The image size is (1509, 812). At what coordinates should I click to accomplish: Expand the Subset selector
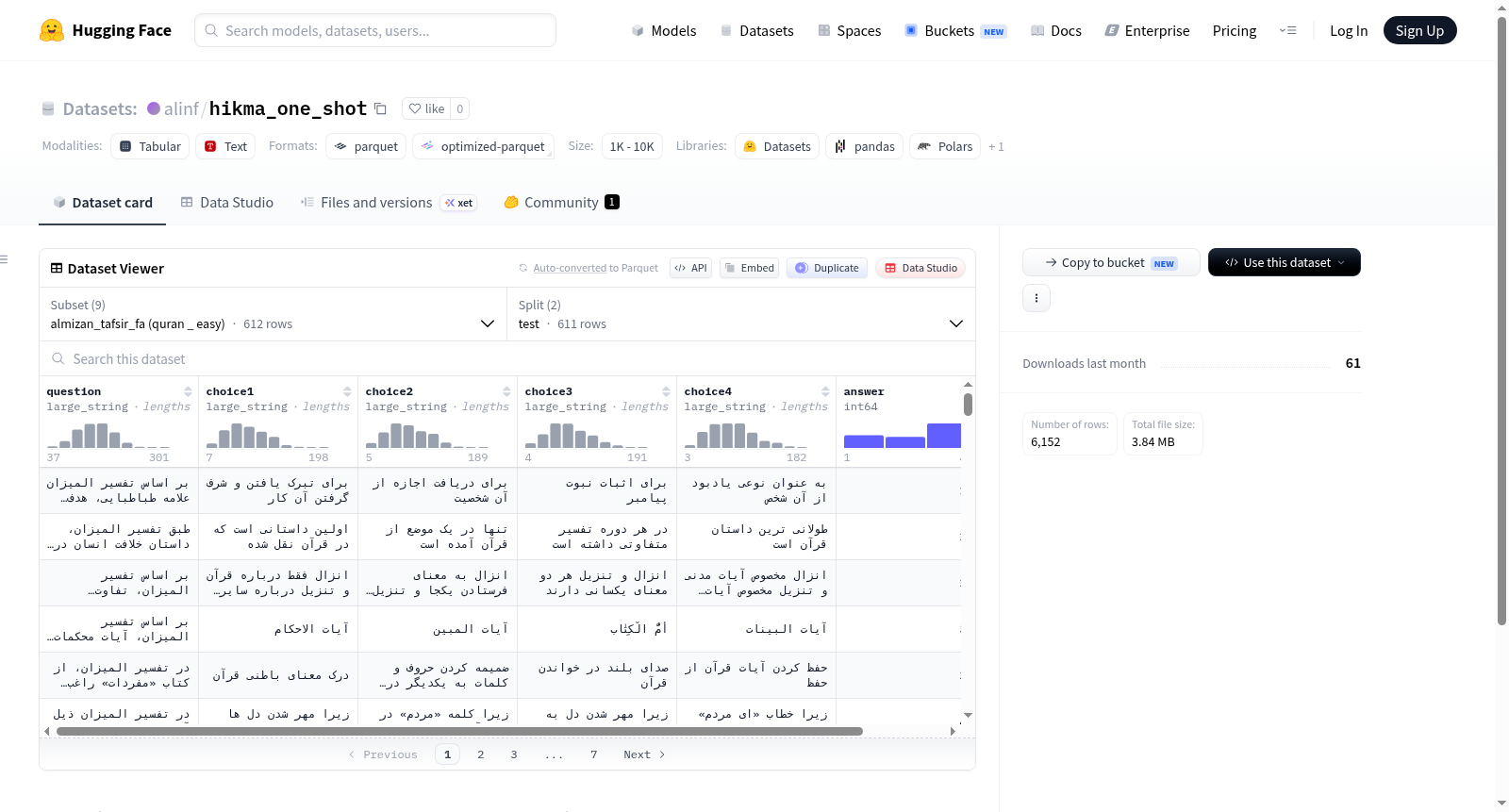pyautogui.click(x=273, y=314)
